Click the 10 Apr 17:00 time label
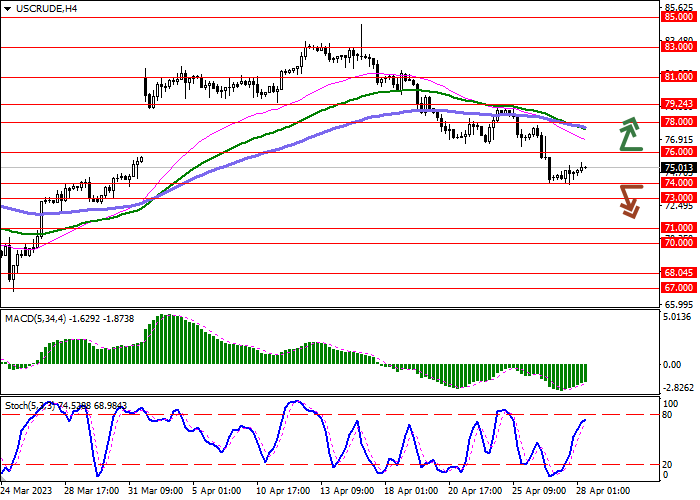Screen dimensions: 700x500 point(284,491)
